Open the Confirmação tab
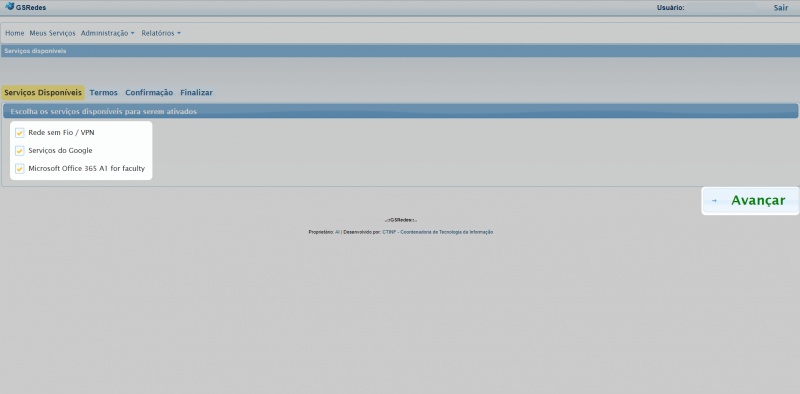800x394 pixels. coord(149,92)
